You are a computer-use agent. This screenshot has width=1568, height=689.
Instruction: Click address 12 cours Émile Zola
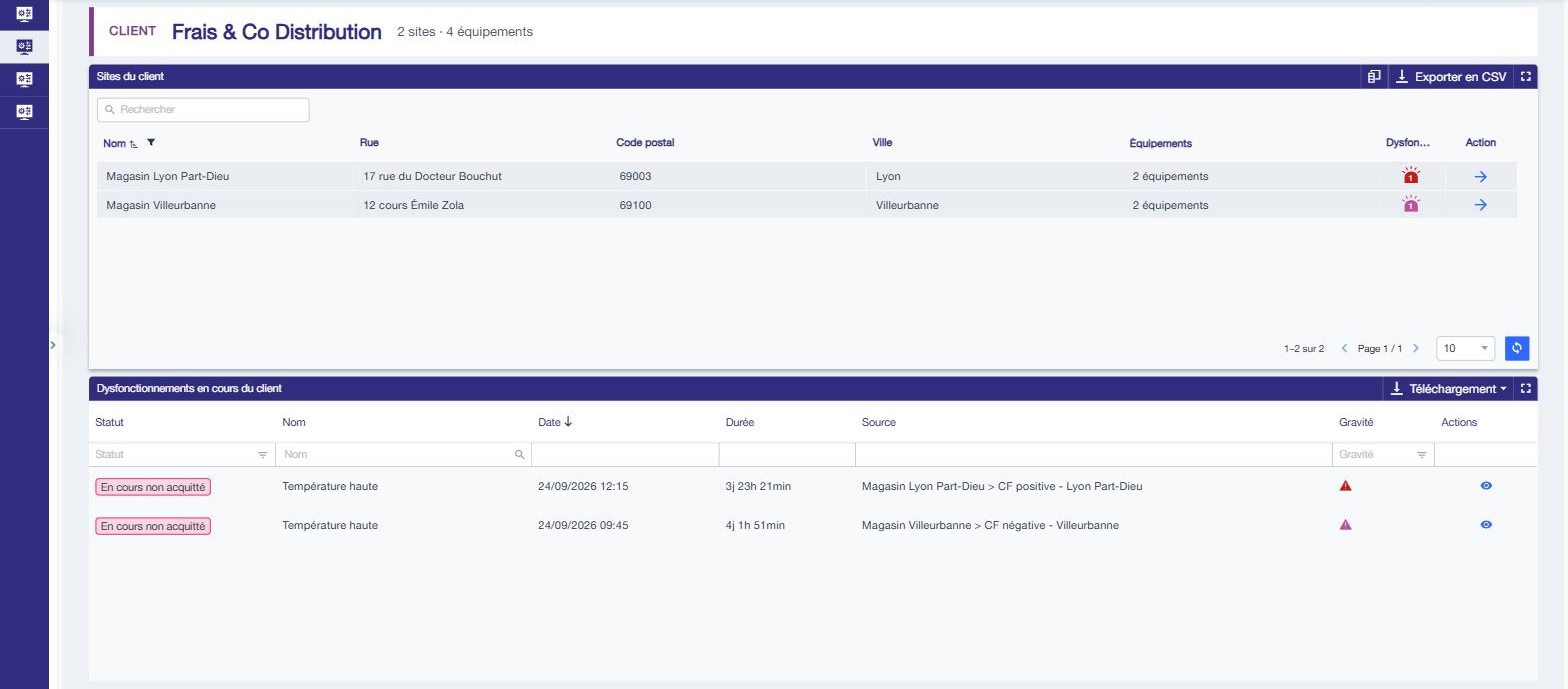point(414,205)
